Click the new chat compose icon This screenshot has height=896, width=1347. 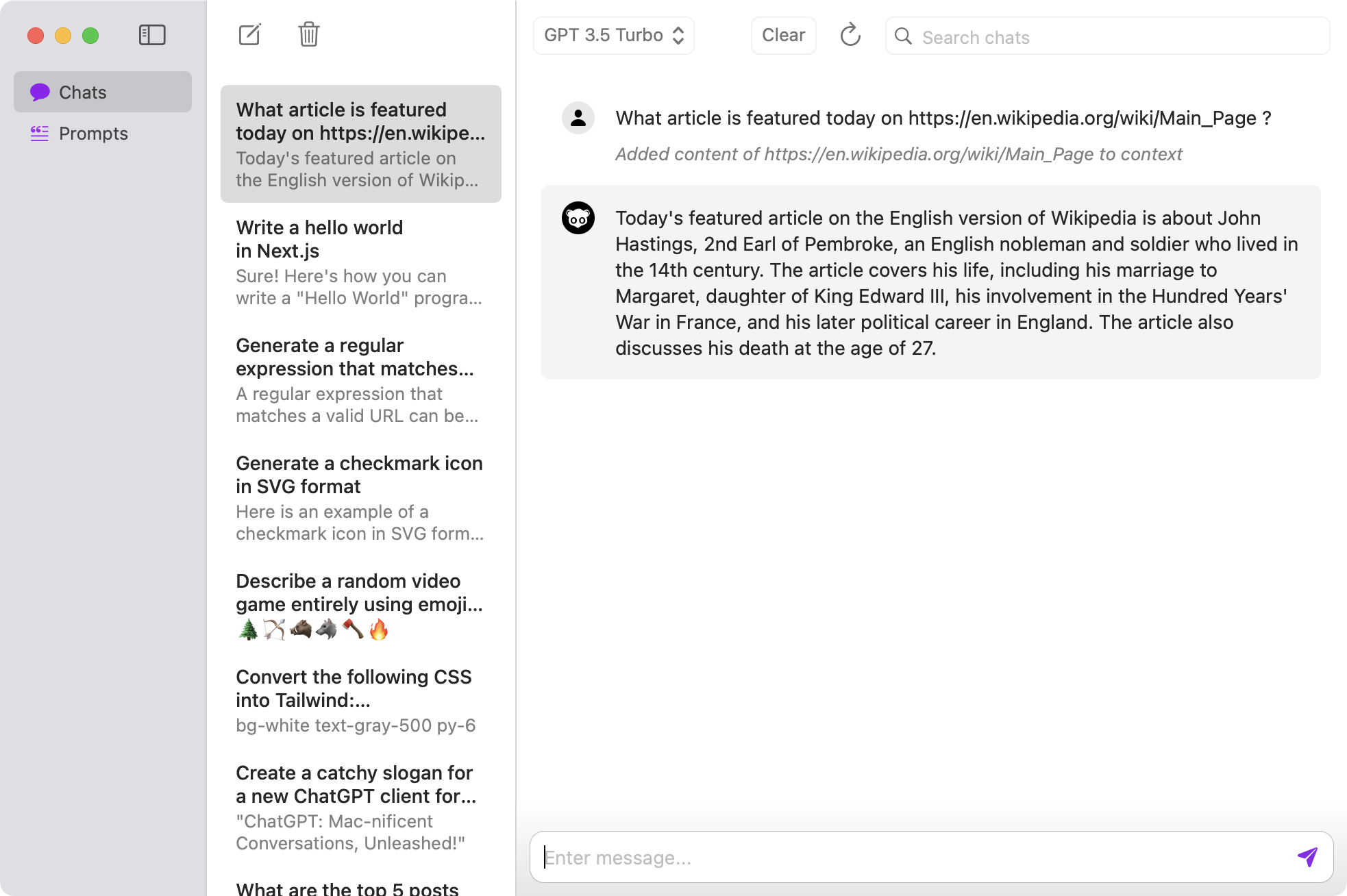[249, 34]
